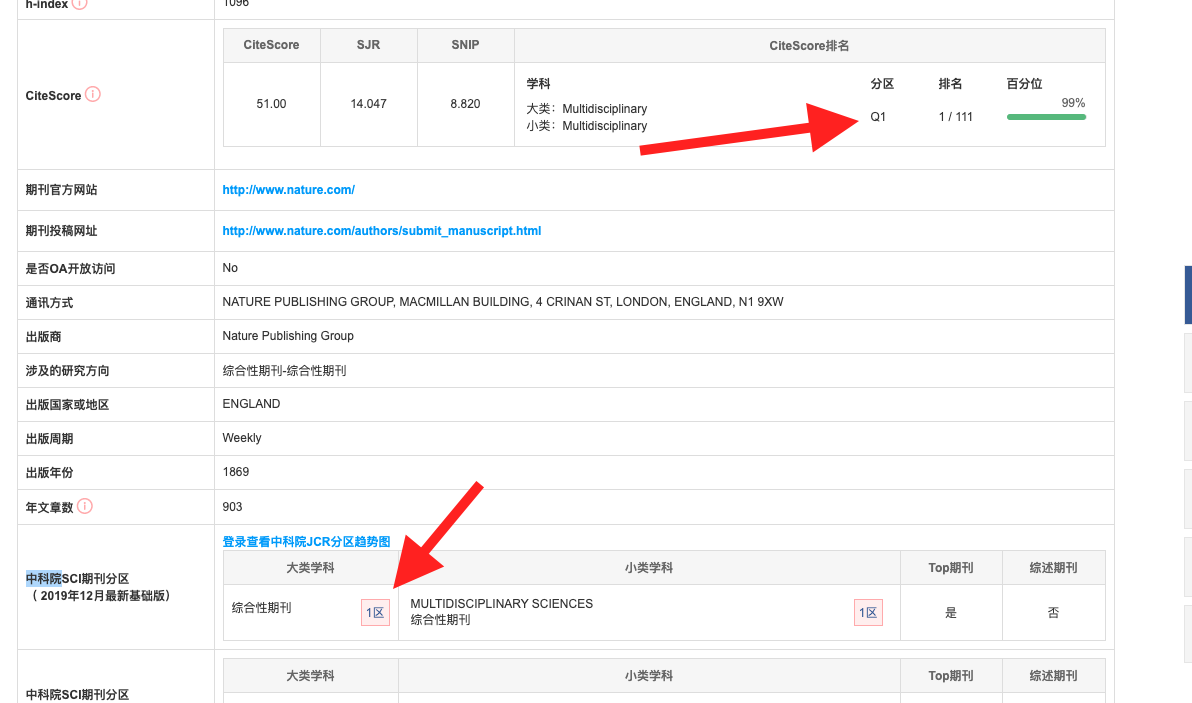
Task: Click the 综述期刊 value 否
Action: click(x=1054, y=613)
